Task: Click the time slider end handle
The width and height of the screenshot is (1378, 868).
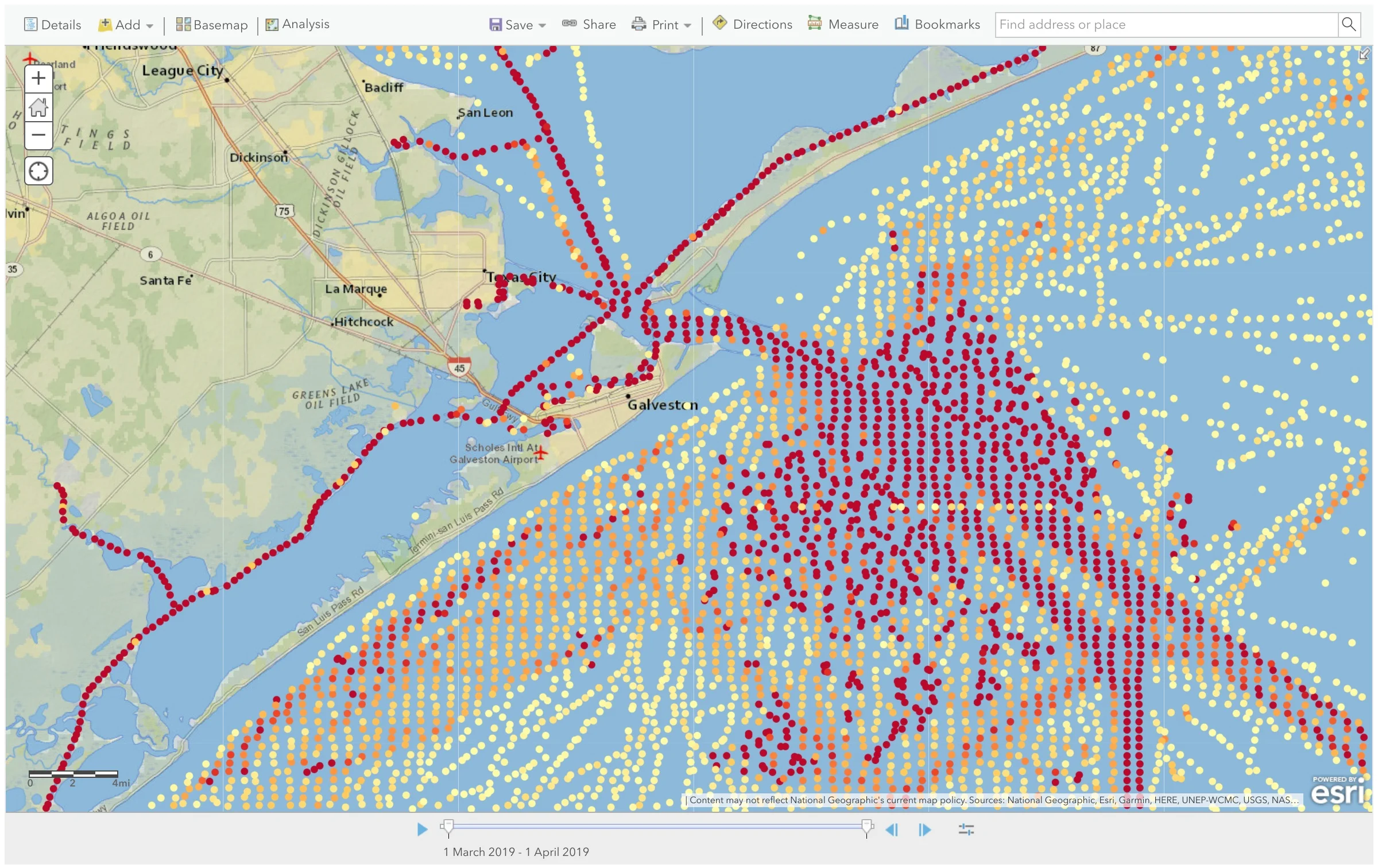Action: click(x=867, y=827)
